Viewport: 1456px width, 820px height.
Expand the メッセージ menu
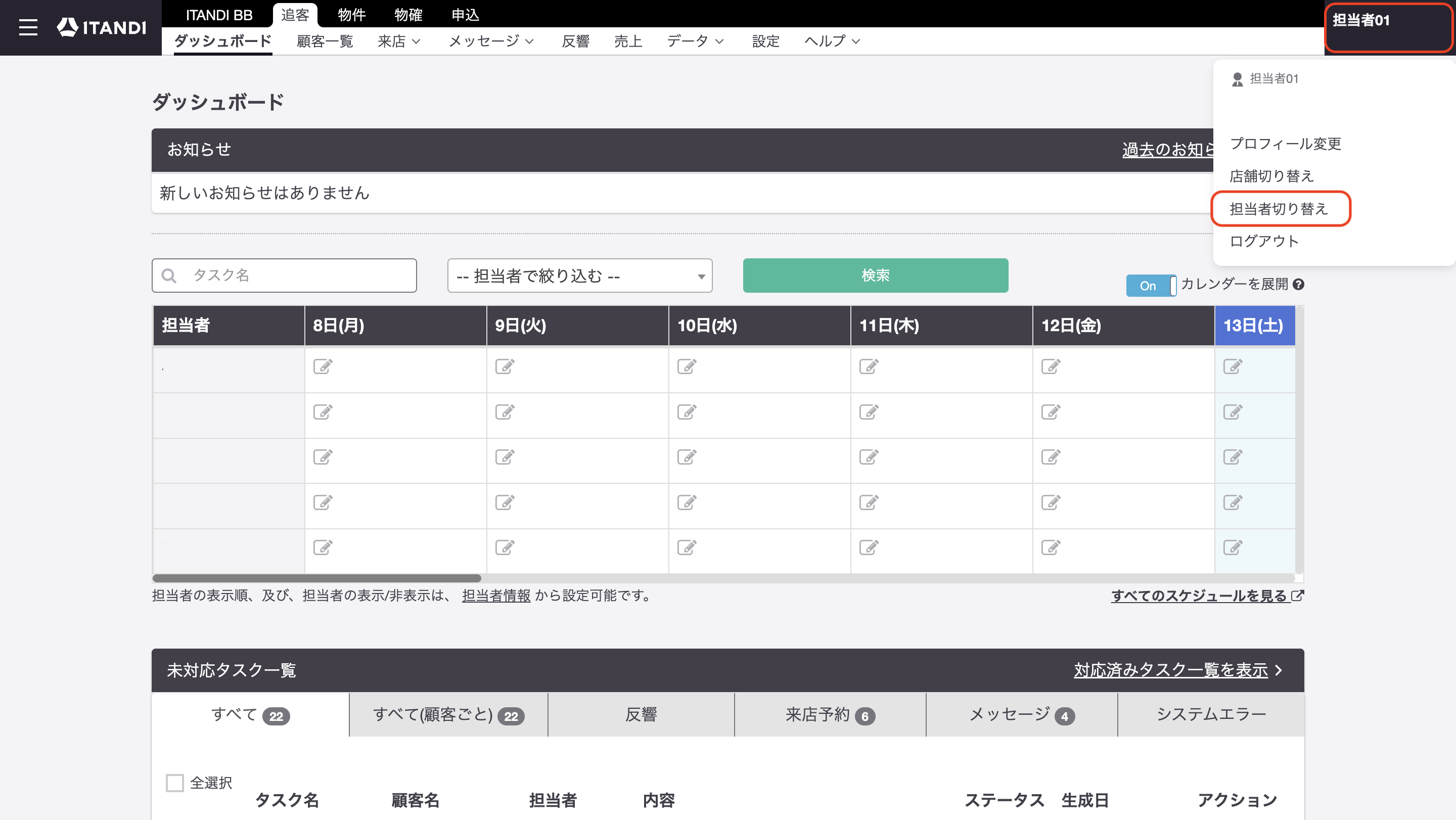tap(491, 41)
